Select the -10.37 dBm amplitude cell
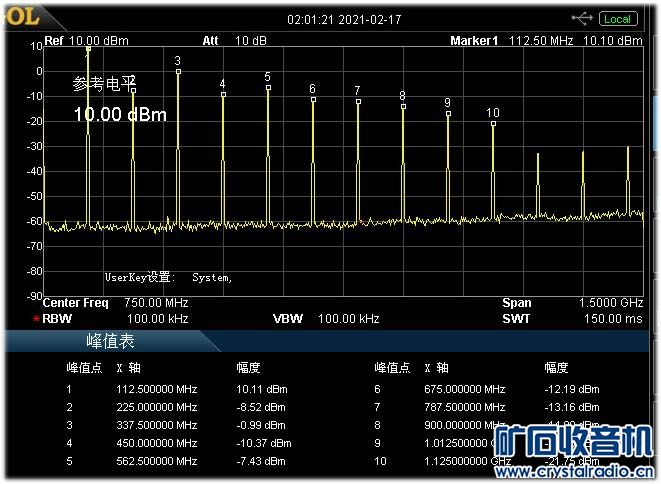This screenshot has height=484, width=661. pyautogui.click(x=263, y=443)
